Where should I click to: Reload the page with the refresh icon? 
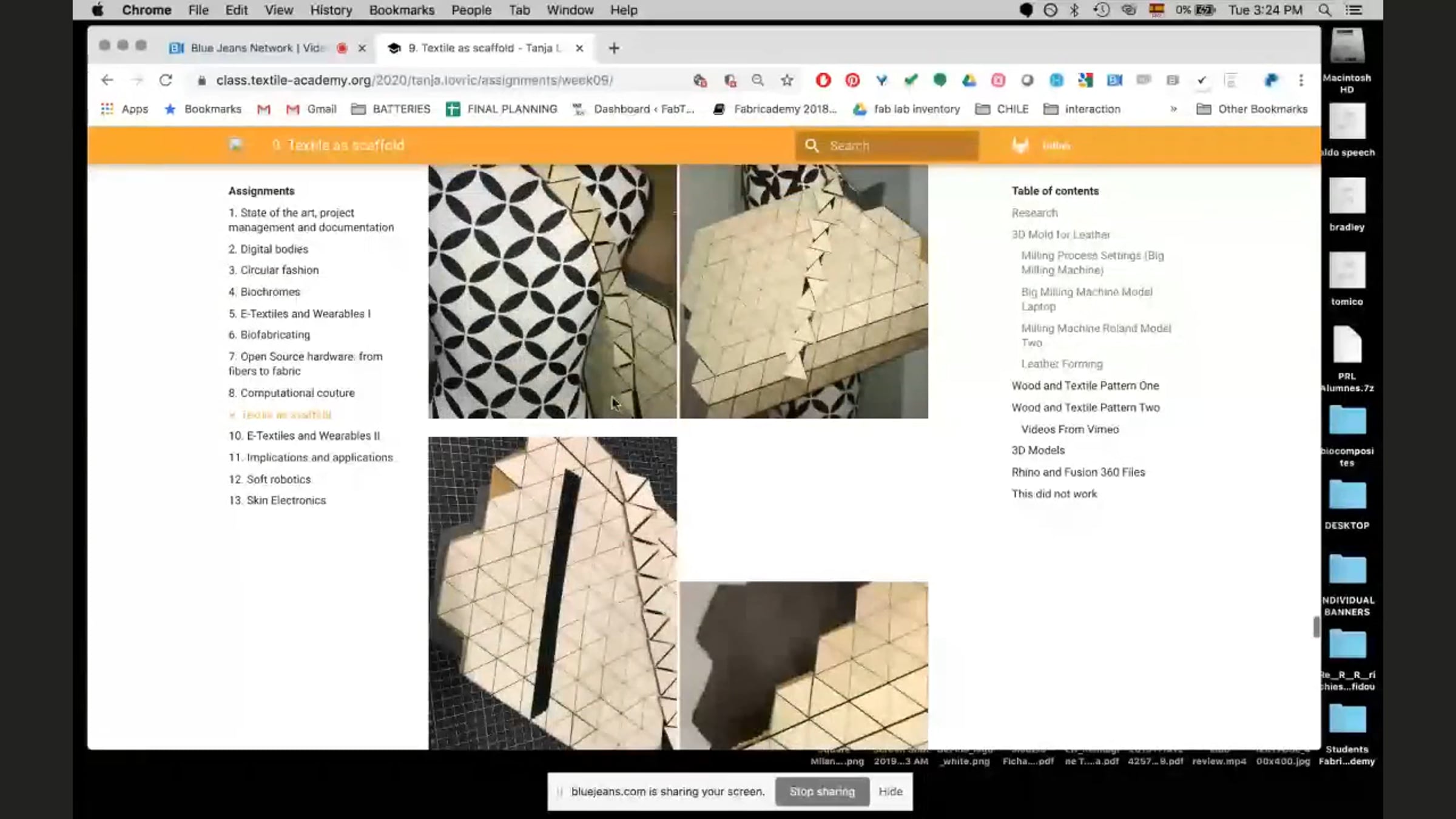(166, 80)
